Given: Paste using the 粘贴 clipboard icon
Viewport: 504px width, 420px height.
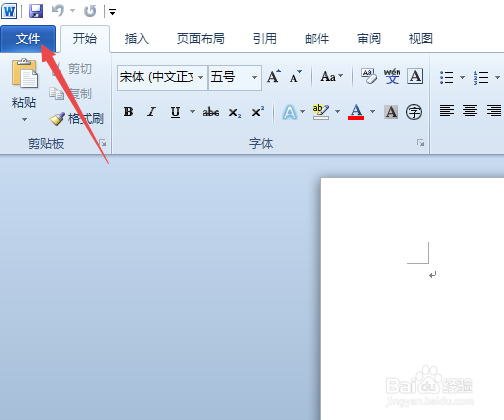Looking at the screenshot, I should click(24, 73).
